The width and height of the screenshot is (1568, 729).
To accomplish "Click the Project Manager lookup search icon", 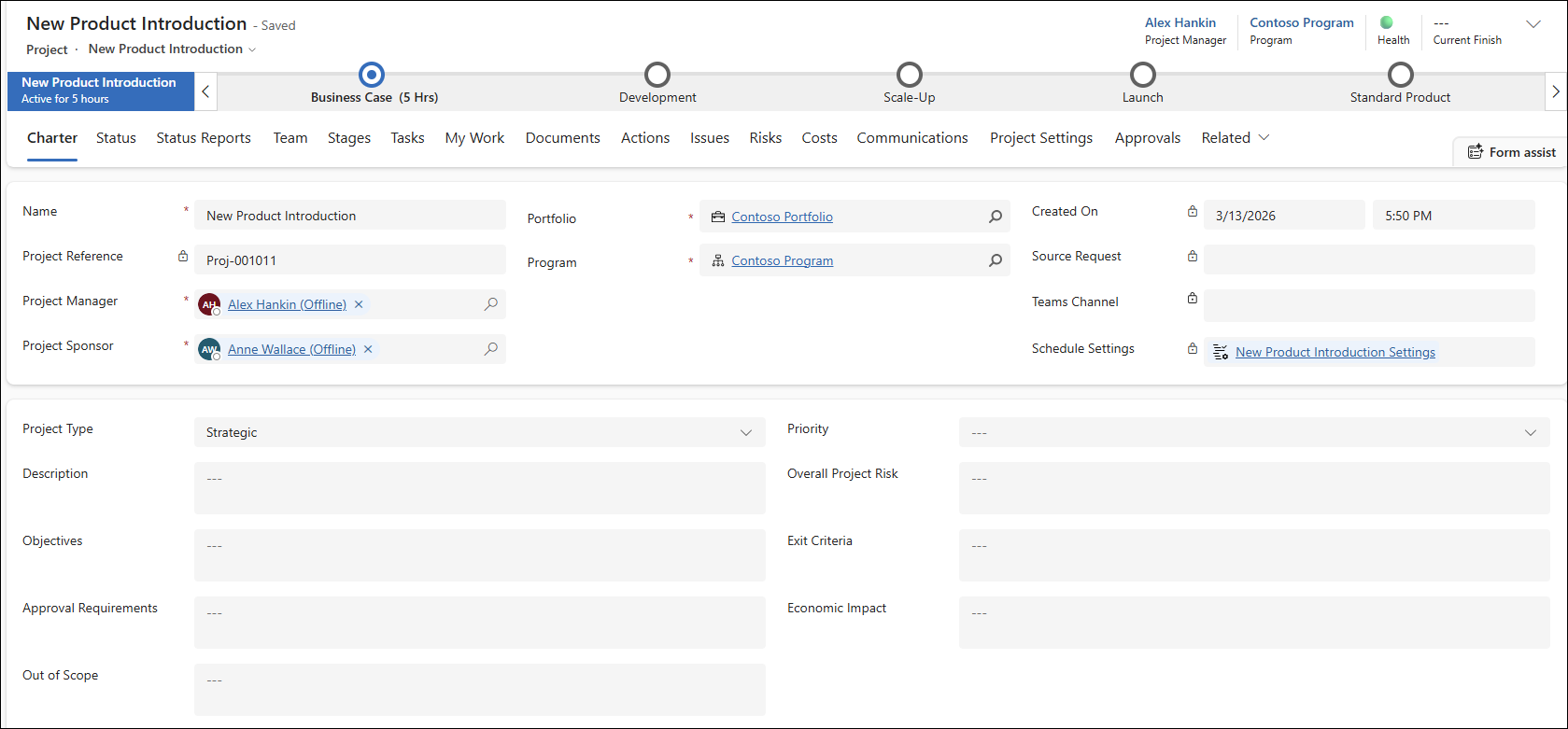I will click(490, 304).
